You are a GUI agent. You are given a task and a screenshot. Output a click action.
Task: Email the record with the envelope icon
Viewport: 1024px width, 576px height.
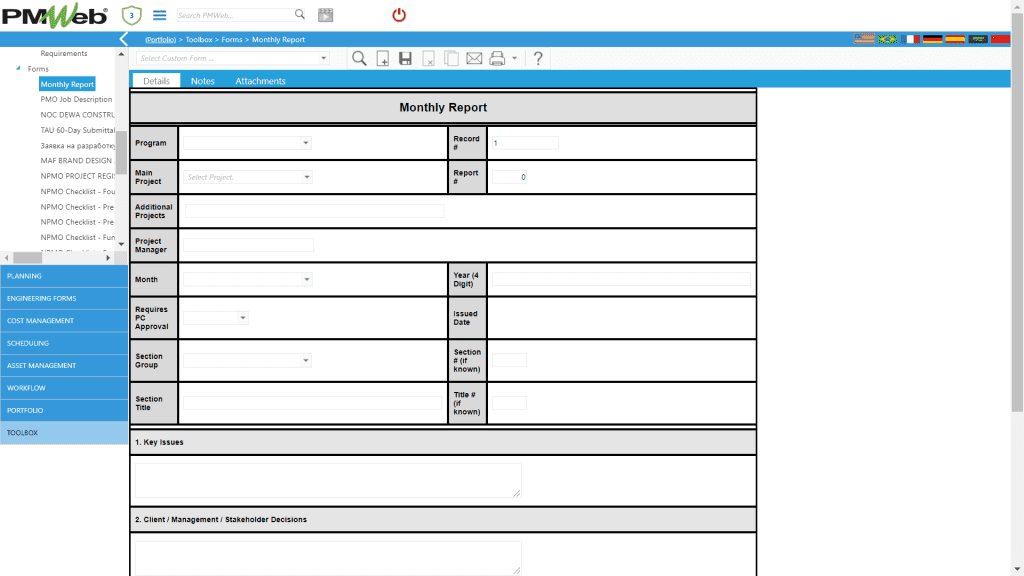(474, 58)
